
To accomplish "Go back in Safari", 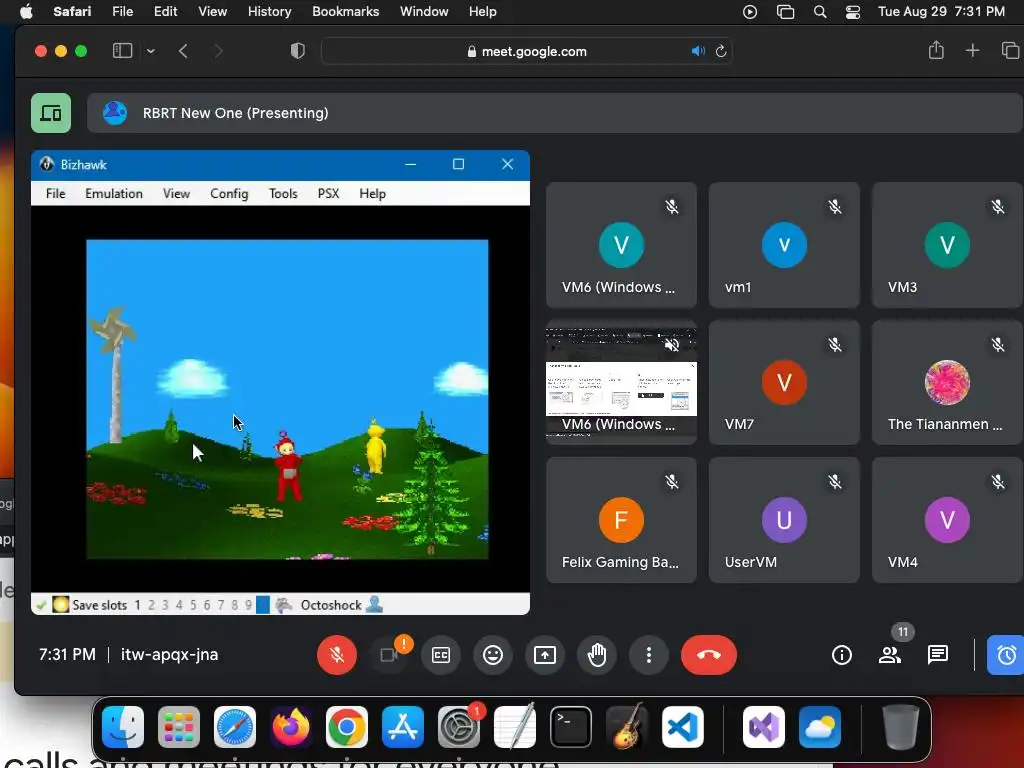I will (x=183, y=51).
